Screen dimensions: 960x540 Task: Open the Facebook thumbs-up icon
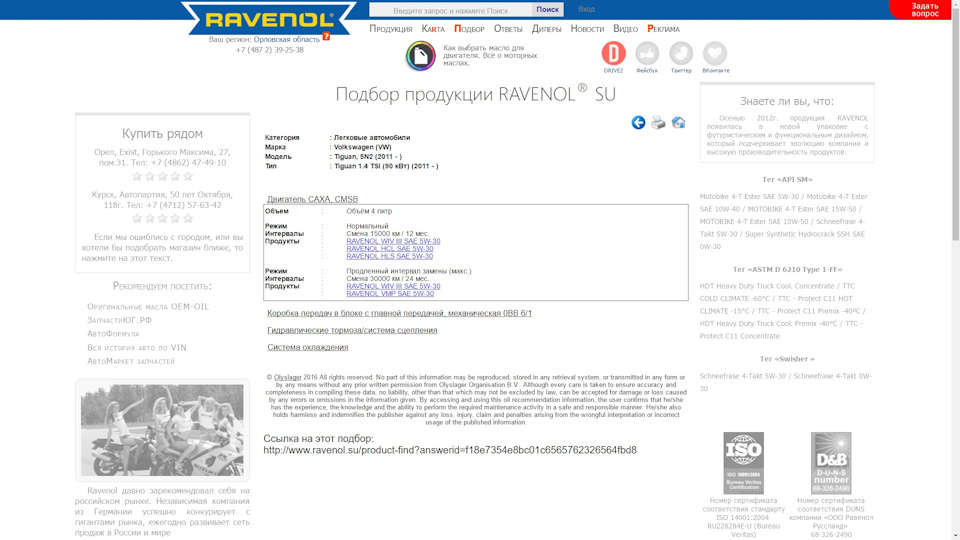coord(647,54)
